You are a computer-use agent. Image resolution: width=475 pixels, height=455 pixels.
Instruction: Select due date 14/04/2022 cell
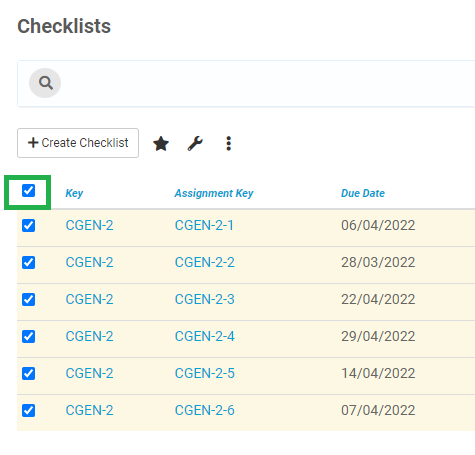378,374
